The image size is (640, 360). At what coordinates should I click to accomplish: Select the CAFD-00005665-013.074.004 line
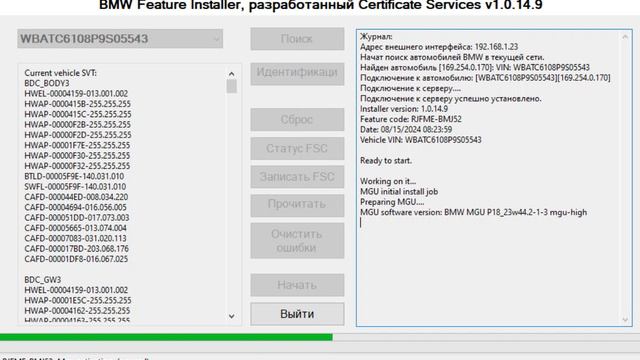tap(76, 228)
